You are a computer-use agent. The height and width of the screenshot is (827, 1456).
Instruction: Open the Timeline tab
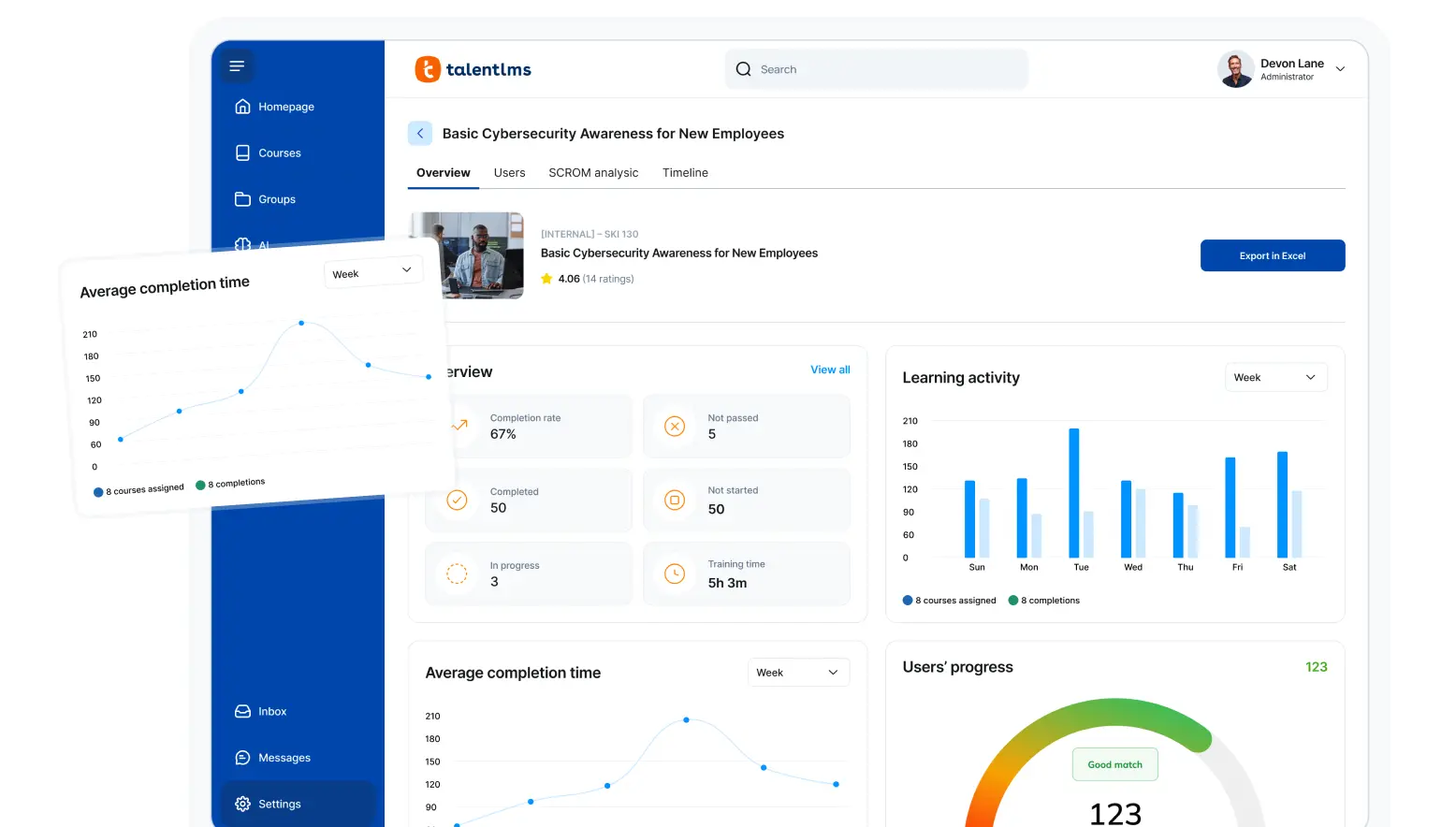(685, 173)
